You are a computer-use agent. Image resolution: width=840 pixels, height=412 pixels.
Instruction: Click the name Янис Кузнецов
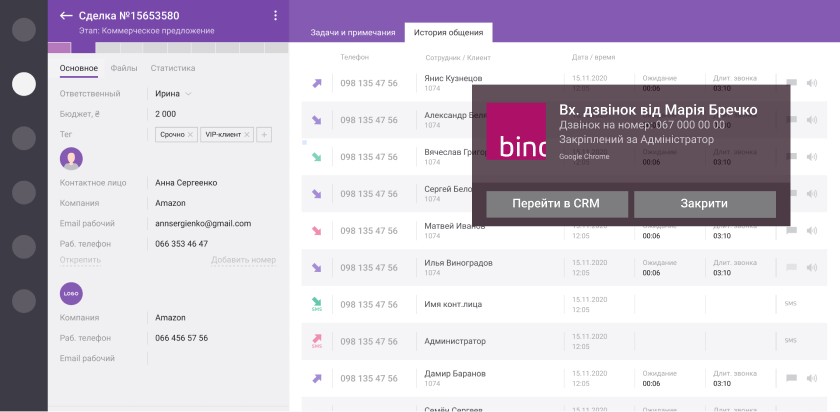coord(453,79)
